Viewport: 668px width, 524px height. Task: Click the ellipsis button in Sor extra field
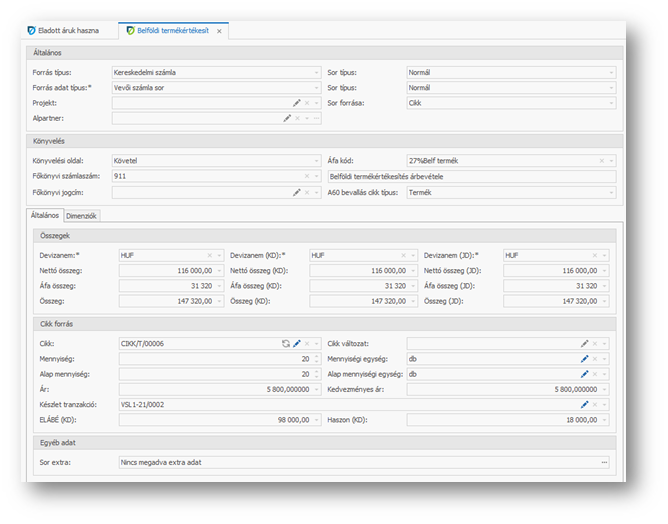click(604, 462)
